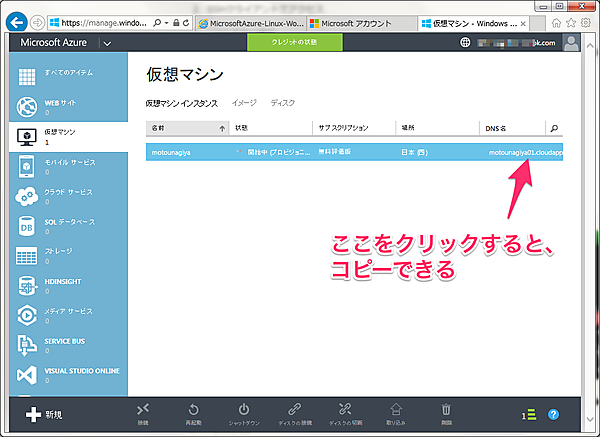Switch to the ディスク tab
Image resolution: width=600 pixels, height=437 pixels.
tap(283, 103)
